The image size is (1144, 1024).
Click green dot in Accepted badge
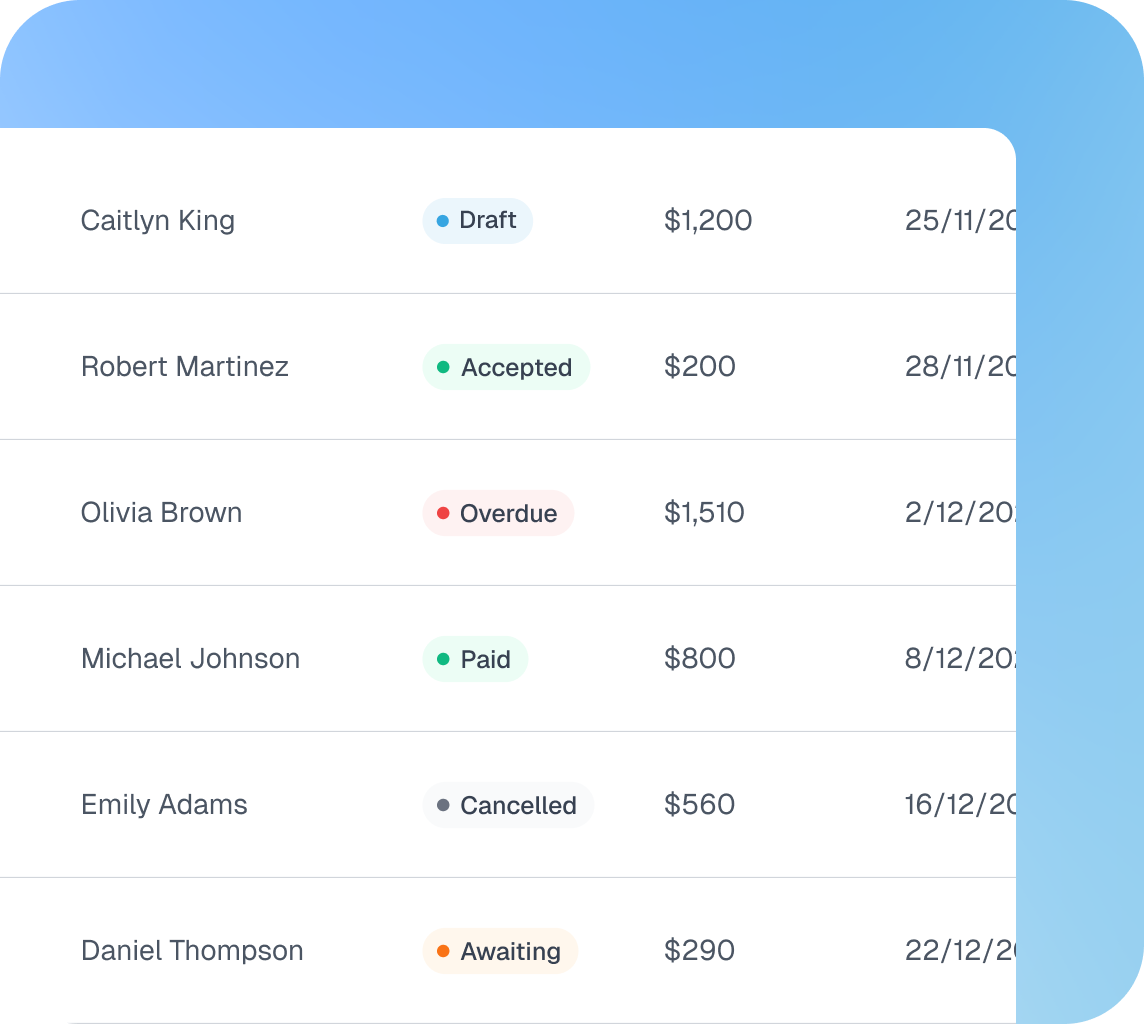[443, 367]
